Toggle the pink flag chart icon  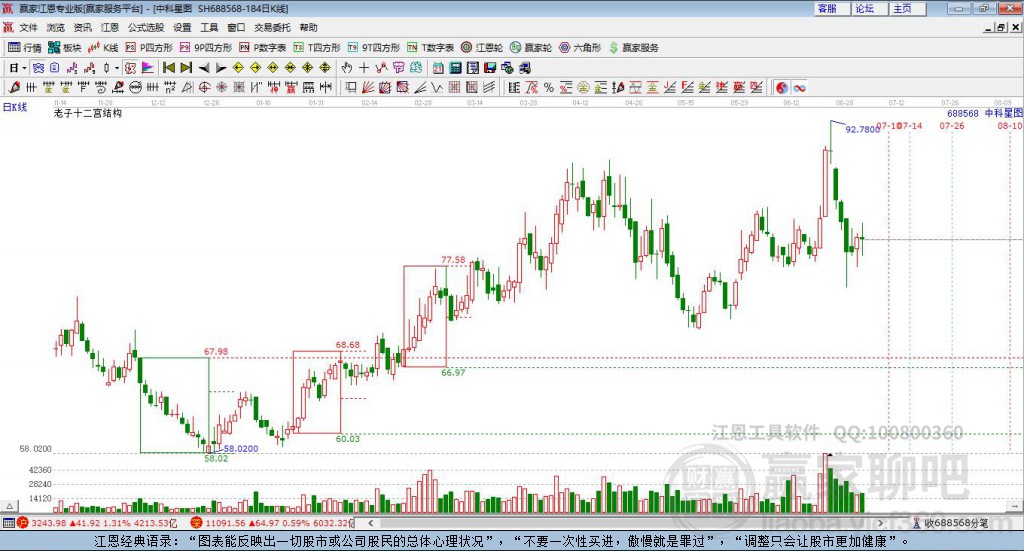pos(148,68)
